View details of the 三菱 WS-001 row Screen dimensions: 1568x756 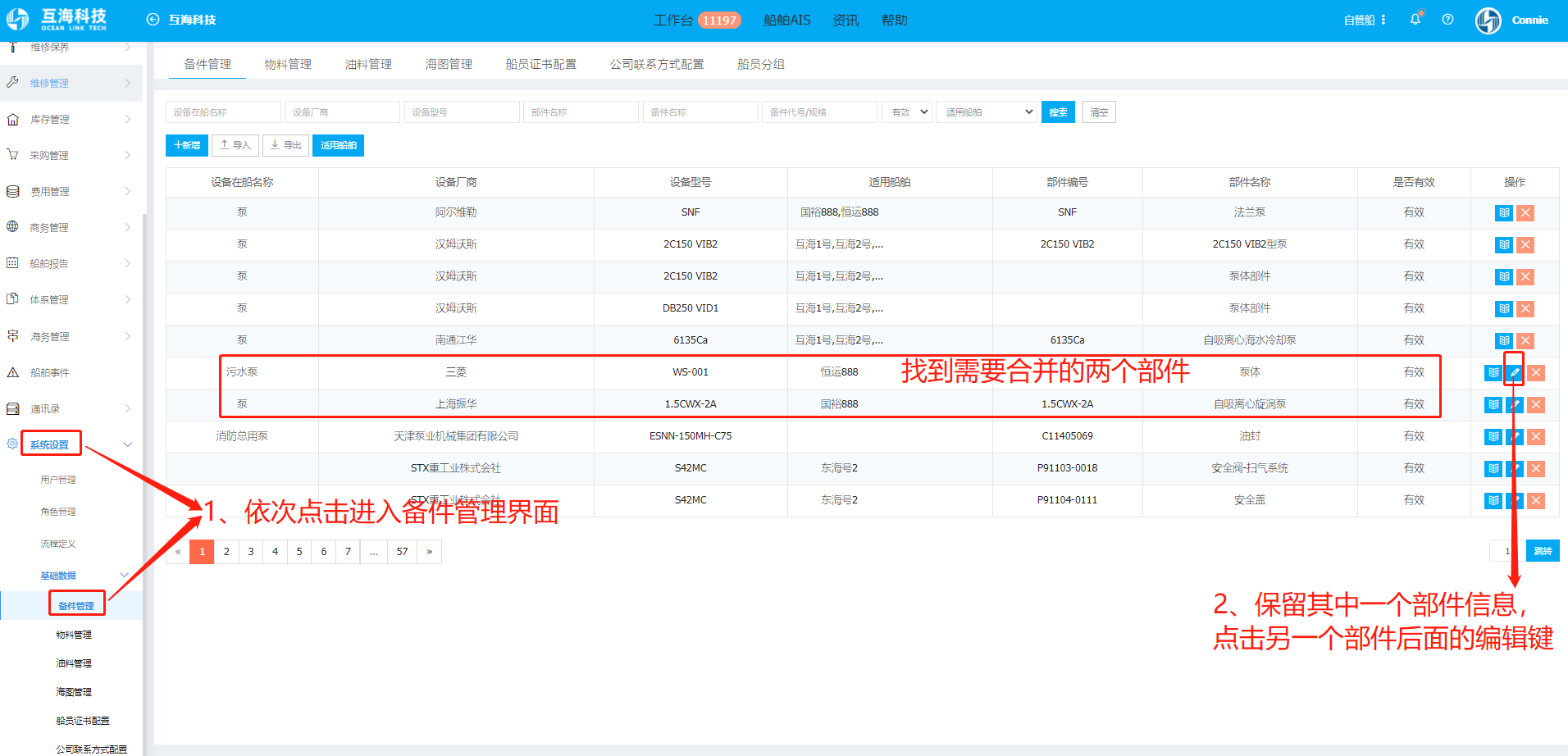point(1493,373)
